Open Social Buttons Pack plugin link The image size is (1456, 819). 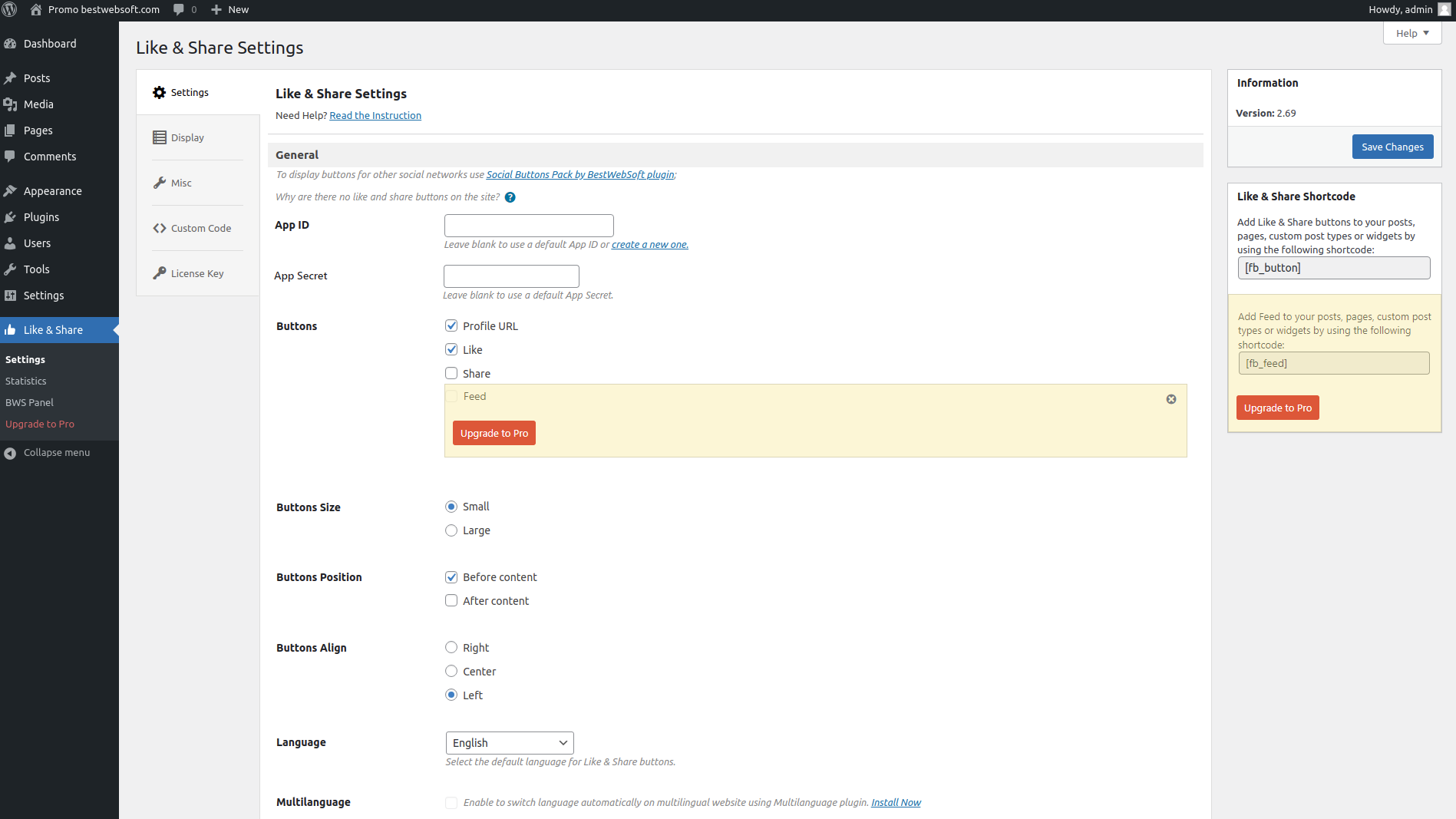pos(580,175)
